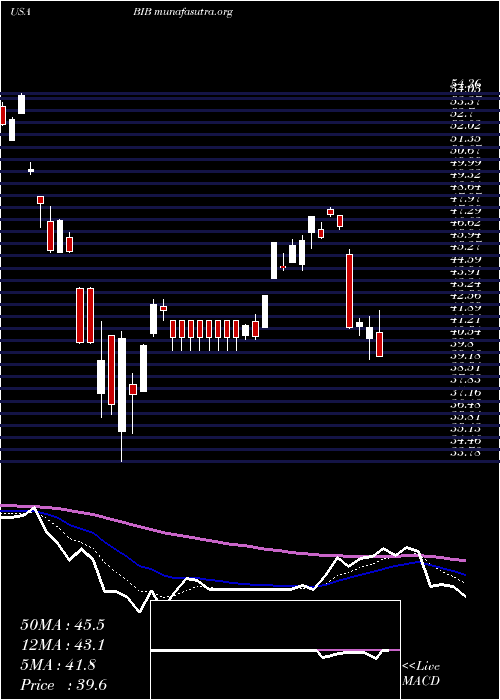Click the 46.62 price axis label
The height and width of the screenshot is (700, 500).
tap(465, 223)
